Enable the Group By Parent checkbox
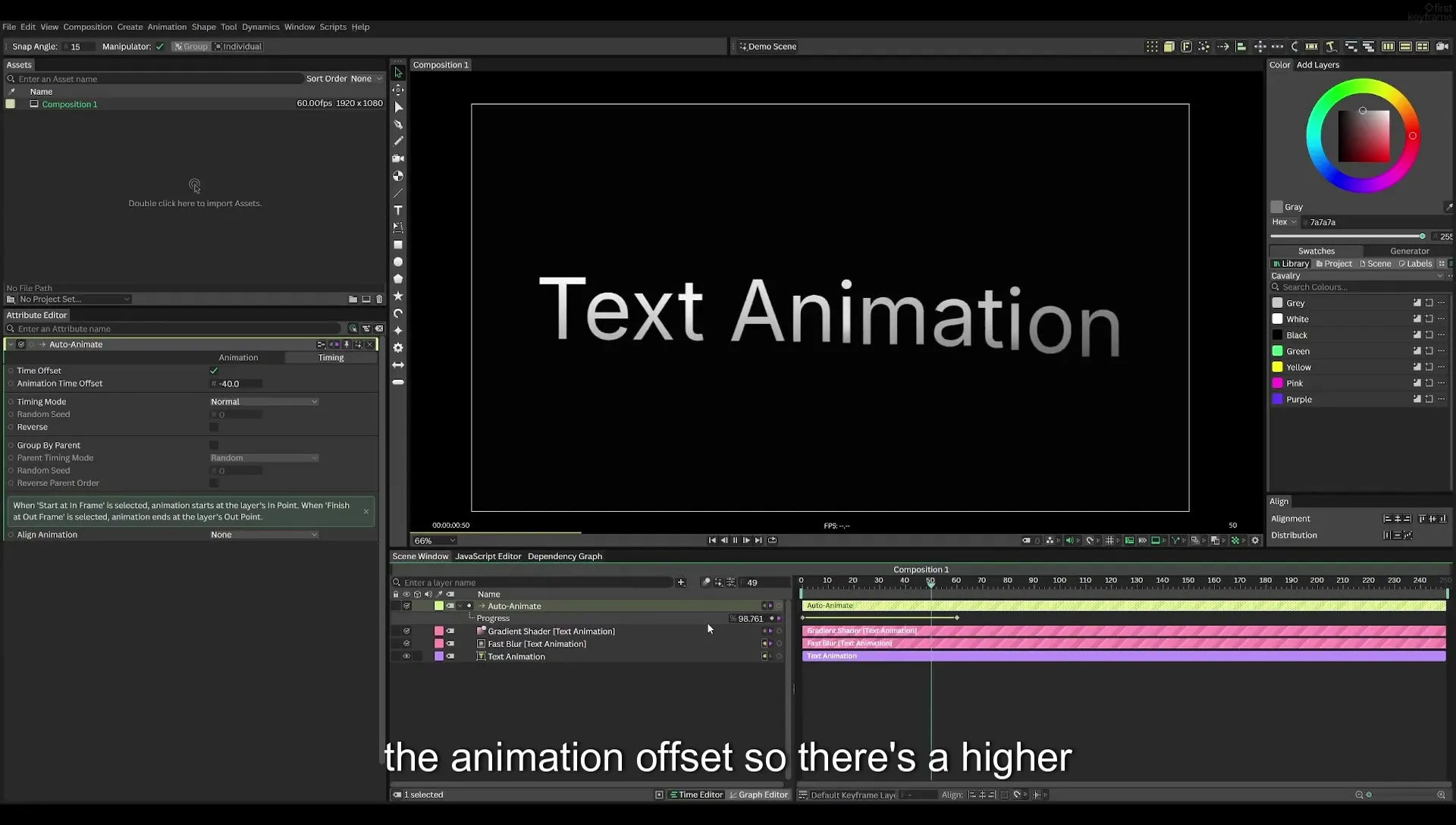This screenshot has height=825, width=1456. pyautogui.click(x=214, y=446)
